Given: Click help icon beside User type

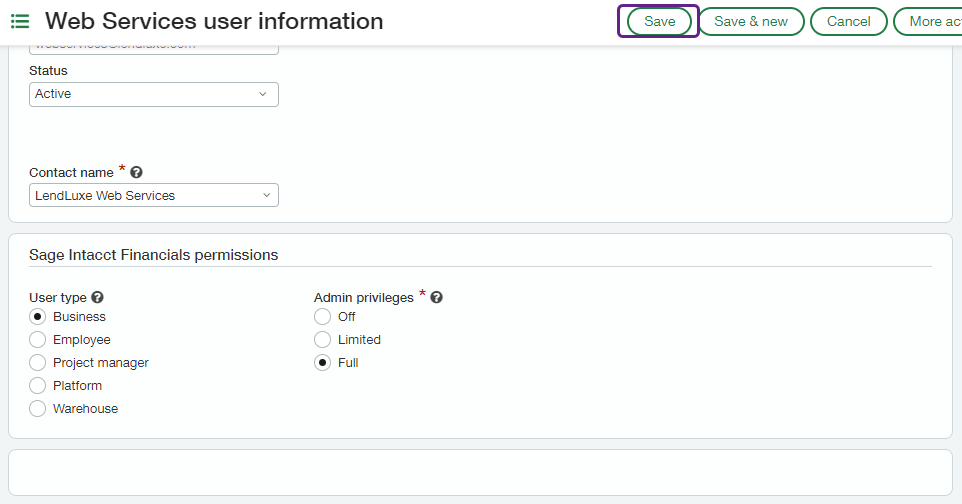Looking at the screenshot, I should (97, 297).
